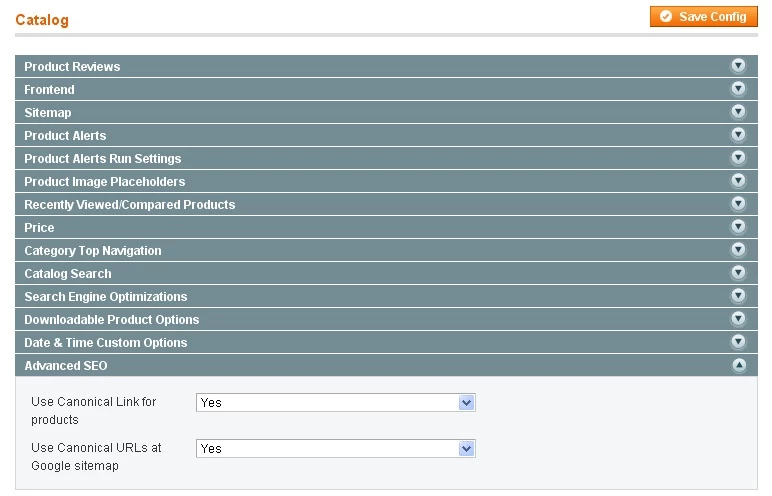Open Price section header
This screenshot has width=772, height=496.
tap(386, 227)
